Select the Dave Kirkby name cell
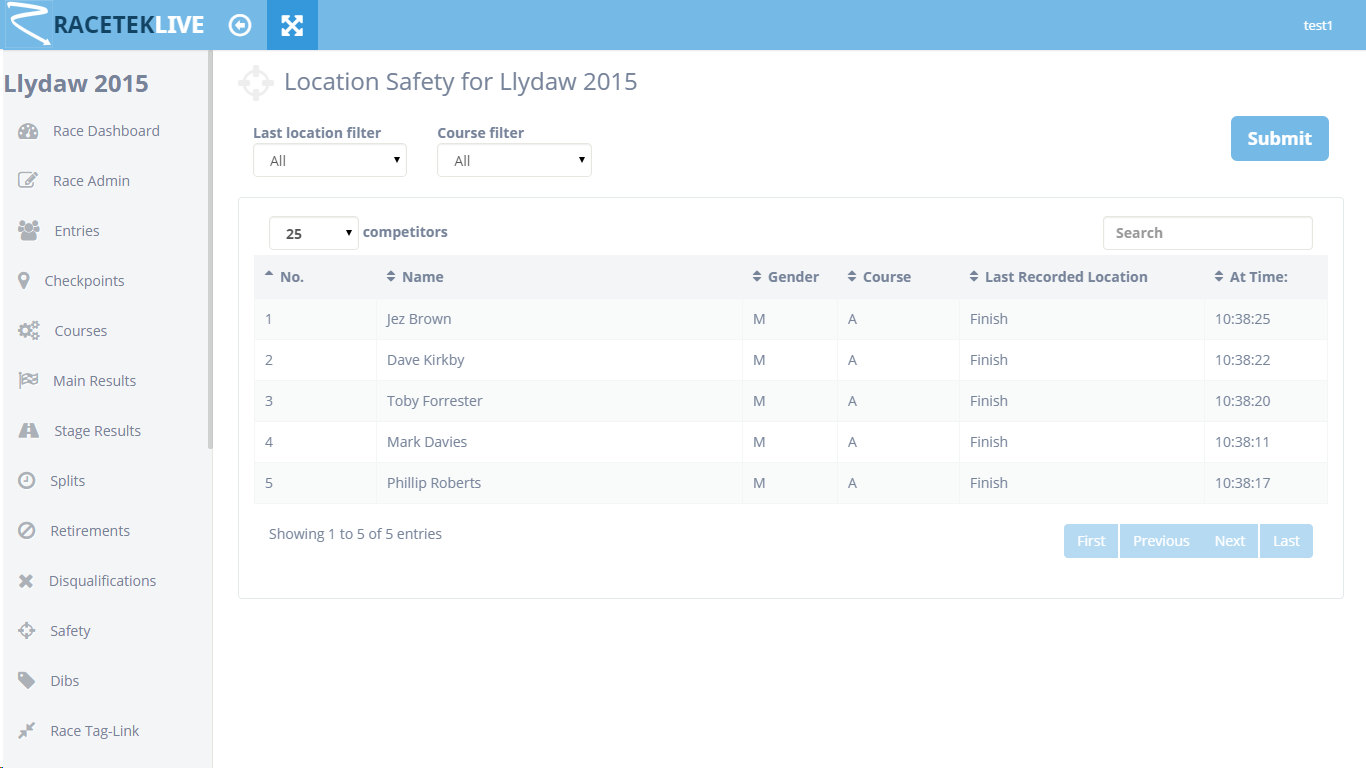This screenshot has width=1366, height=768. pos(559,360)
